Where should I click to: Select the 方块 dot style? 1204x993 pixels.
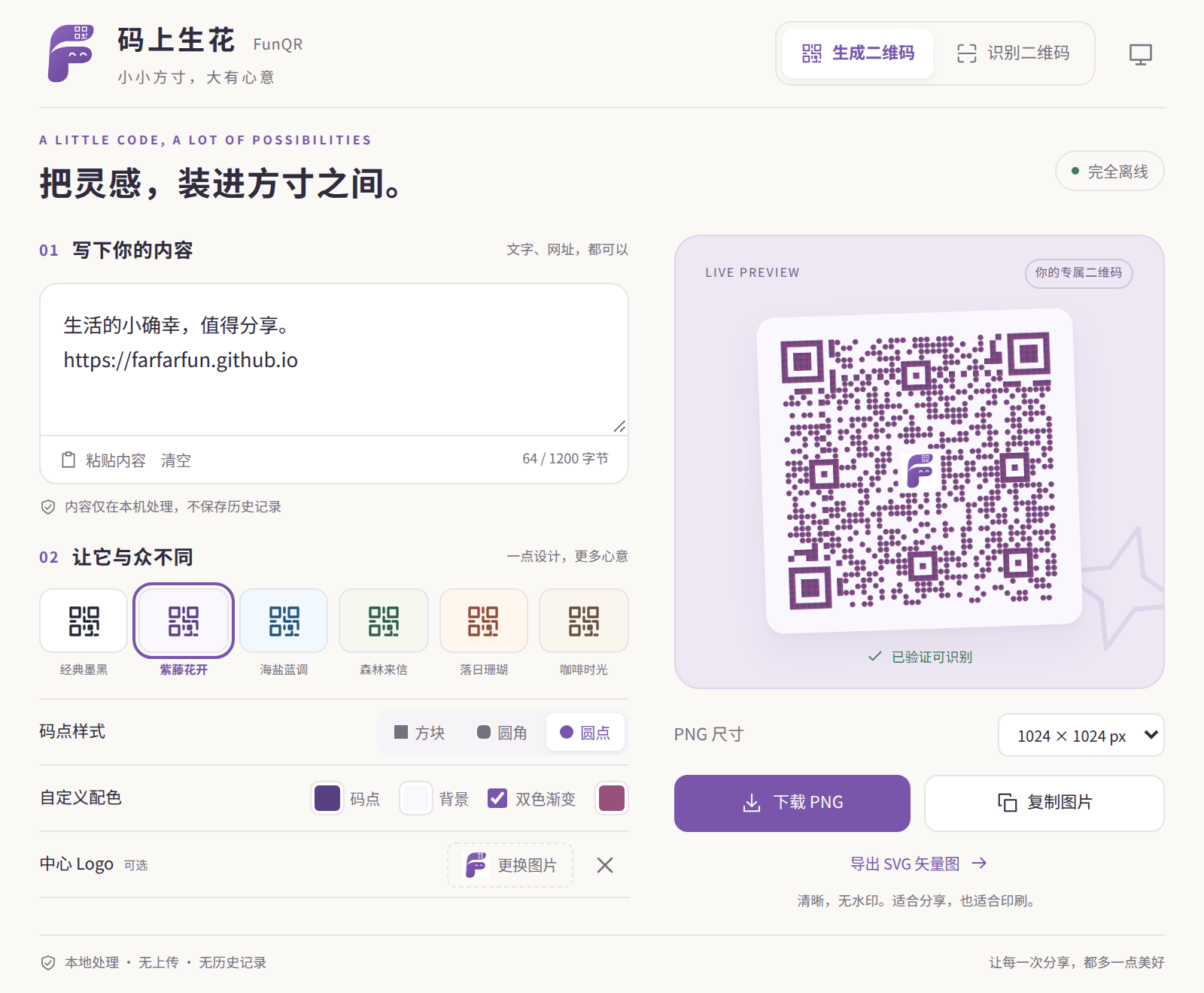[420, 733]
